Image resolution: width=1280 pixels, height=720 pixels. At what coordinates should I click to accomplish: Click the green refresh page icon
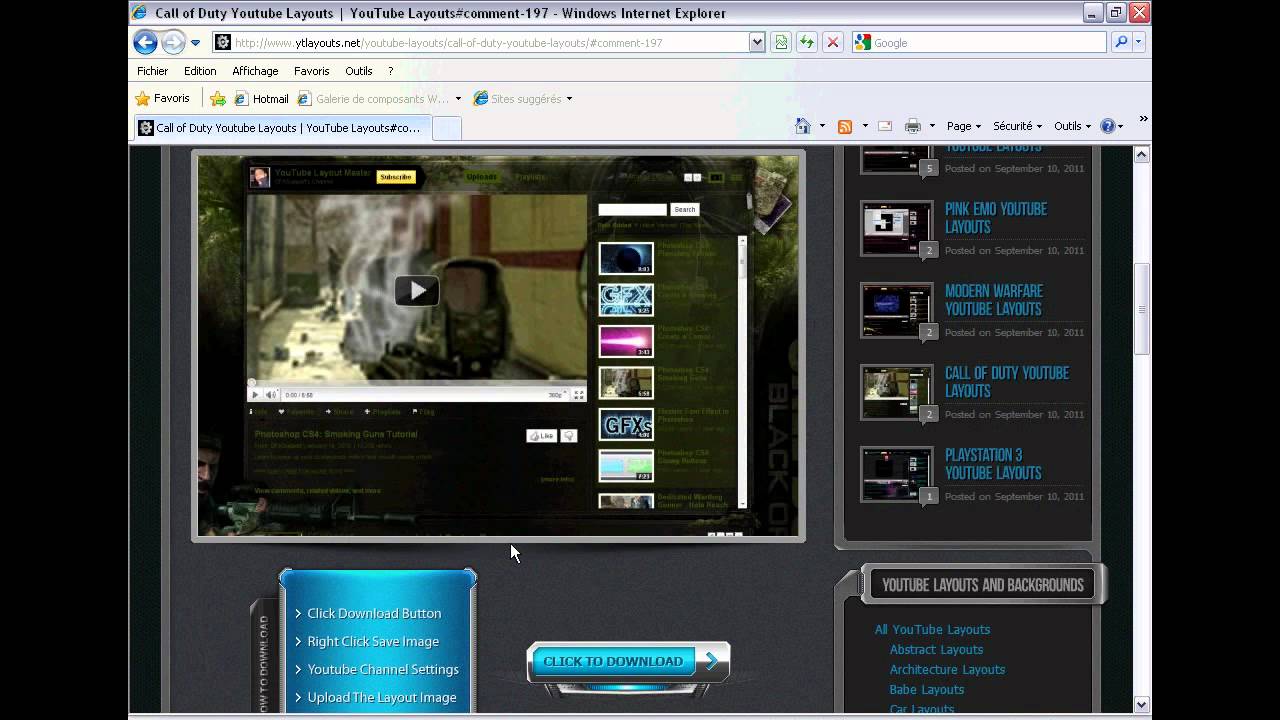[806, 43]
